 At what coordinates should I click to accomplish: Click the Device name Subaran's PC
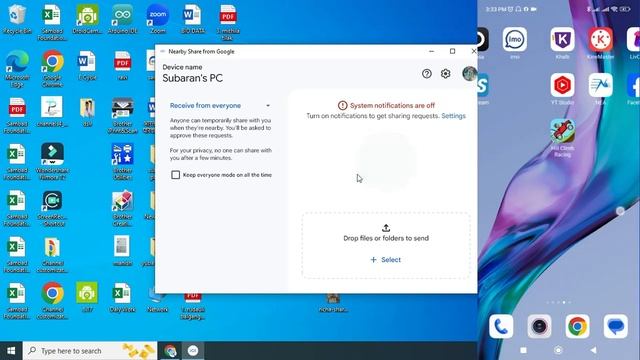click(x=193, y=78)
